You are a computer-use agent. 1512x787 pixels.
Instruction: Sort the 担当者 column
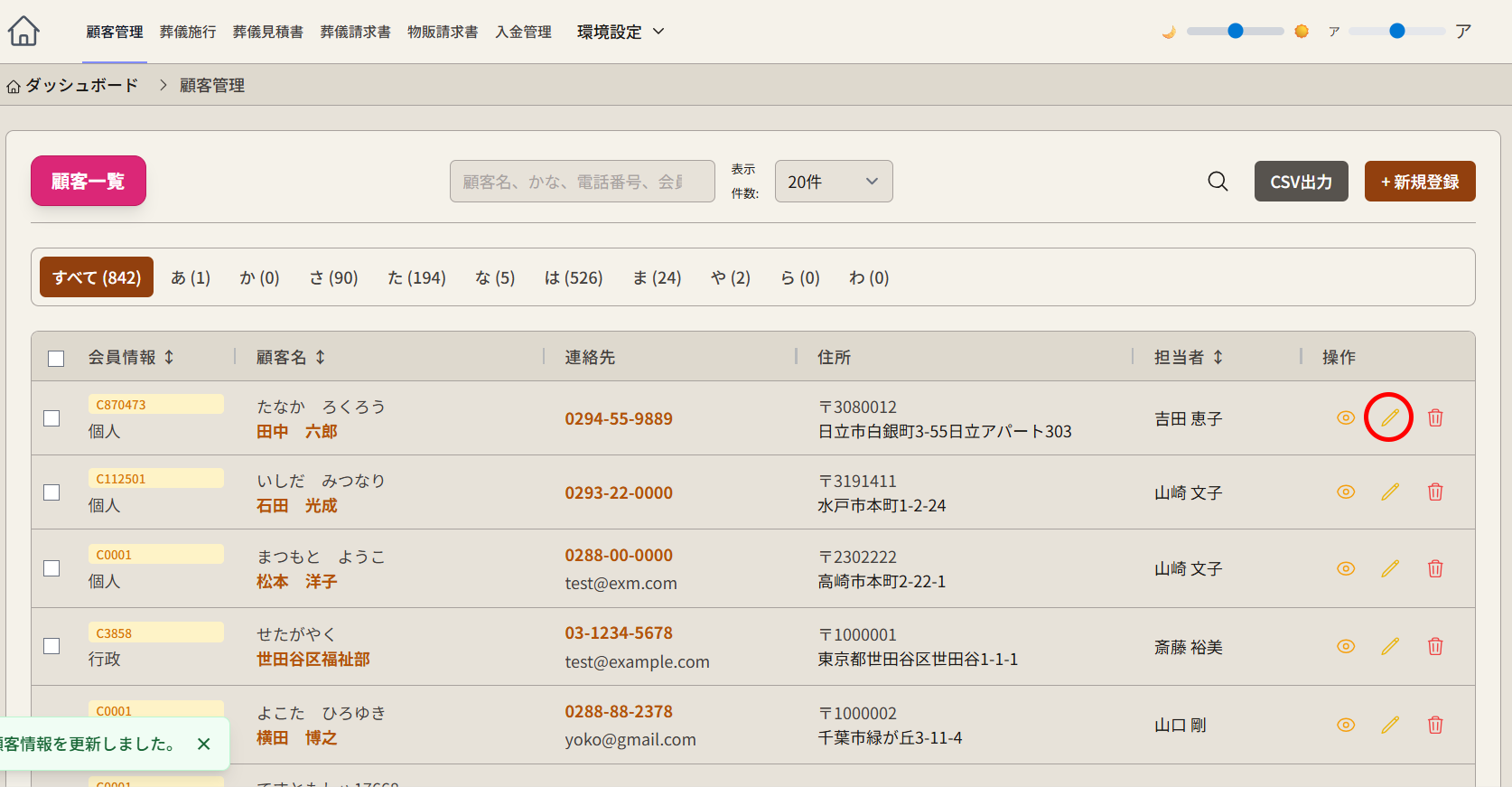[1218, 358]
